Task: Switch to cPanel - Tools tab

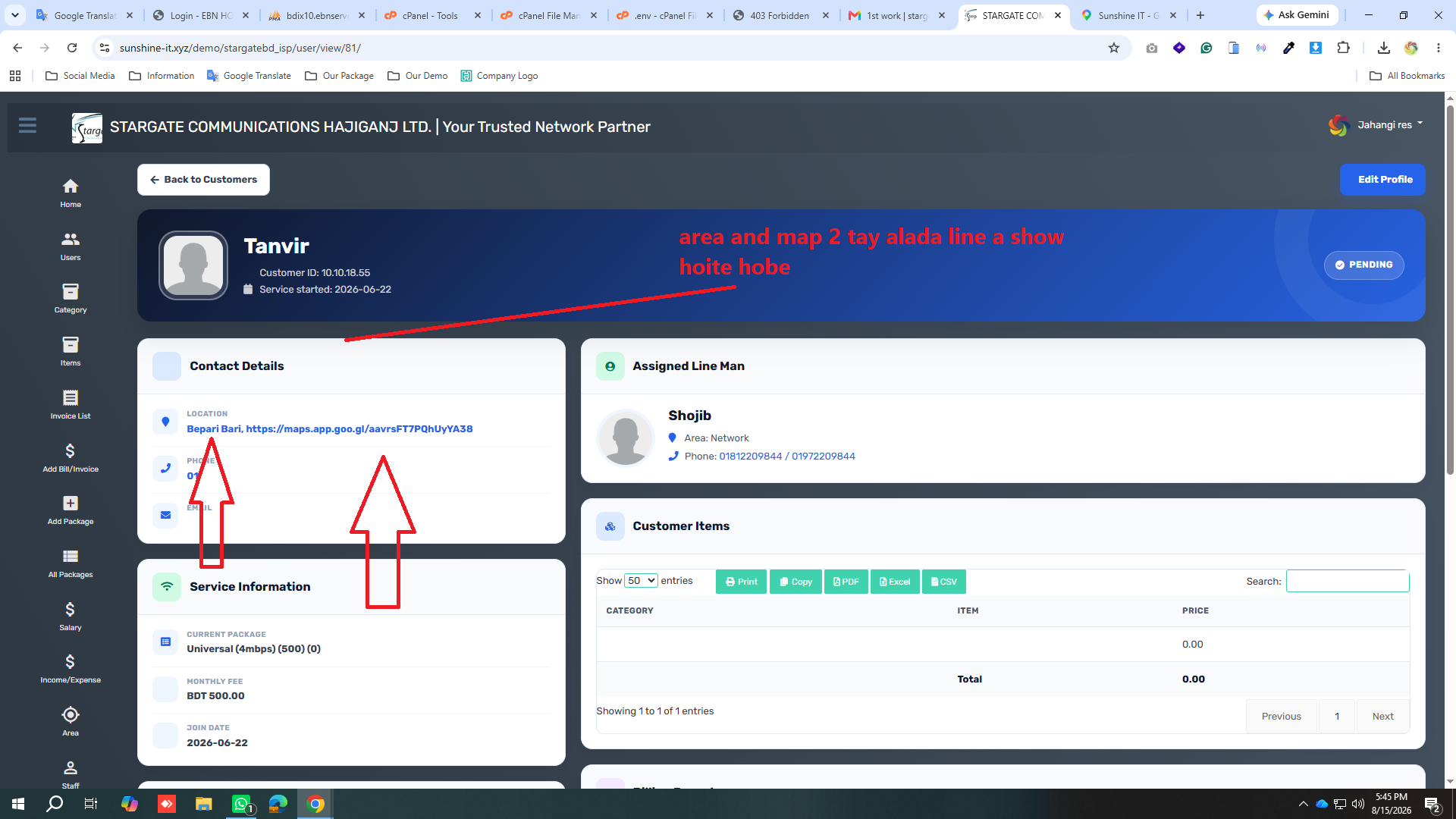Action: [x=430, y=15]
